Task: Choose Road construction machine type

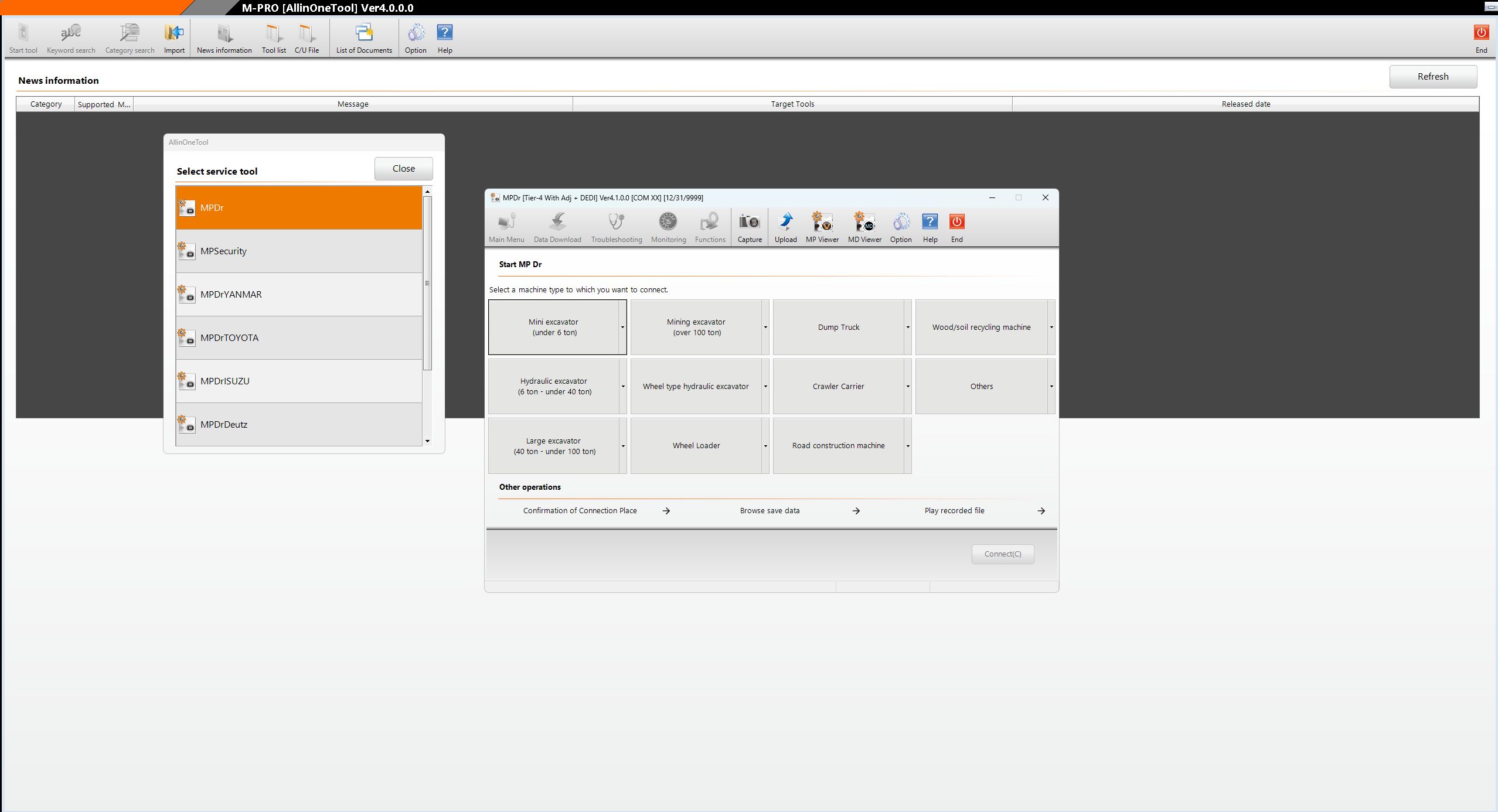Action: 839,446
